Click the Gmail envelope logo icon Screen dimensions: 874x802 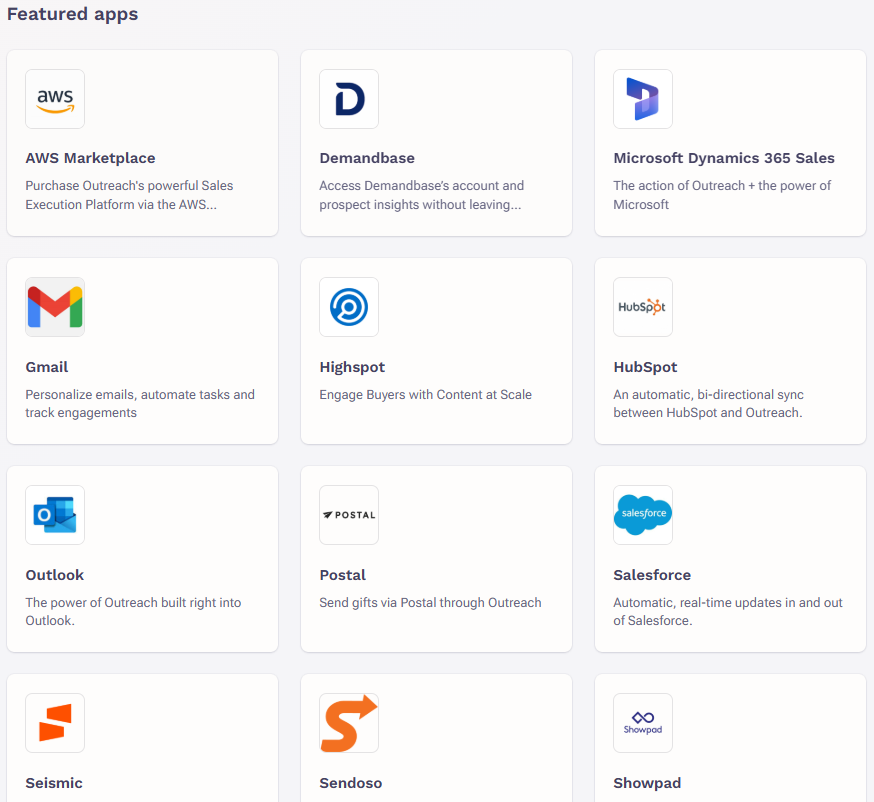coord(55,307)
